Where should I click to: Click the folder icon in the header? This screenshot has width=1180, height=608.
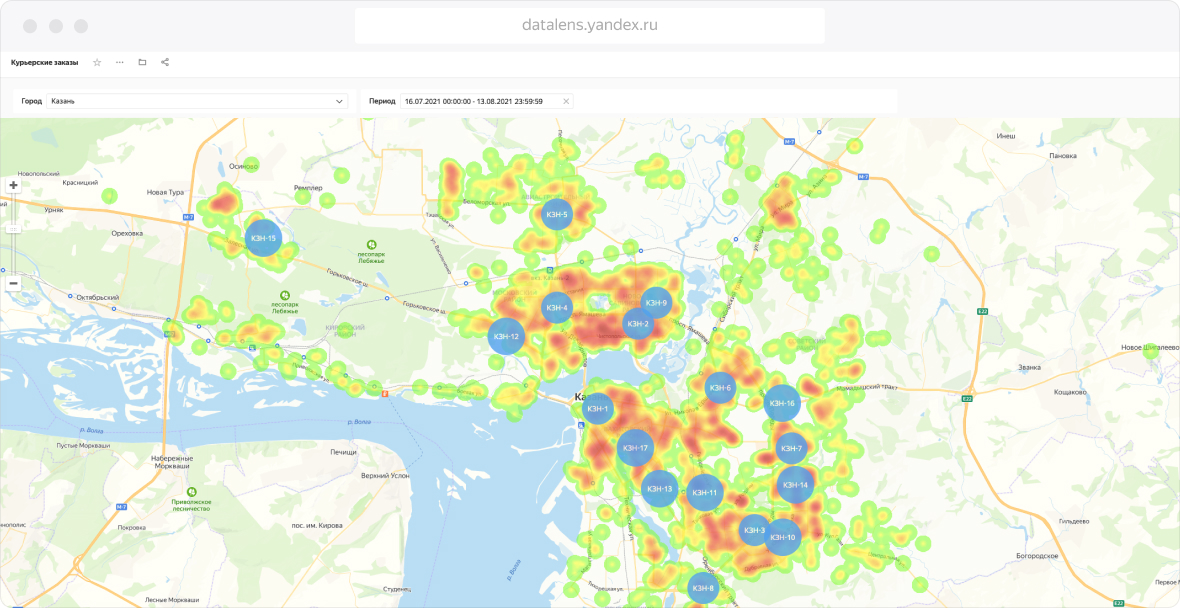142,62
